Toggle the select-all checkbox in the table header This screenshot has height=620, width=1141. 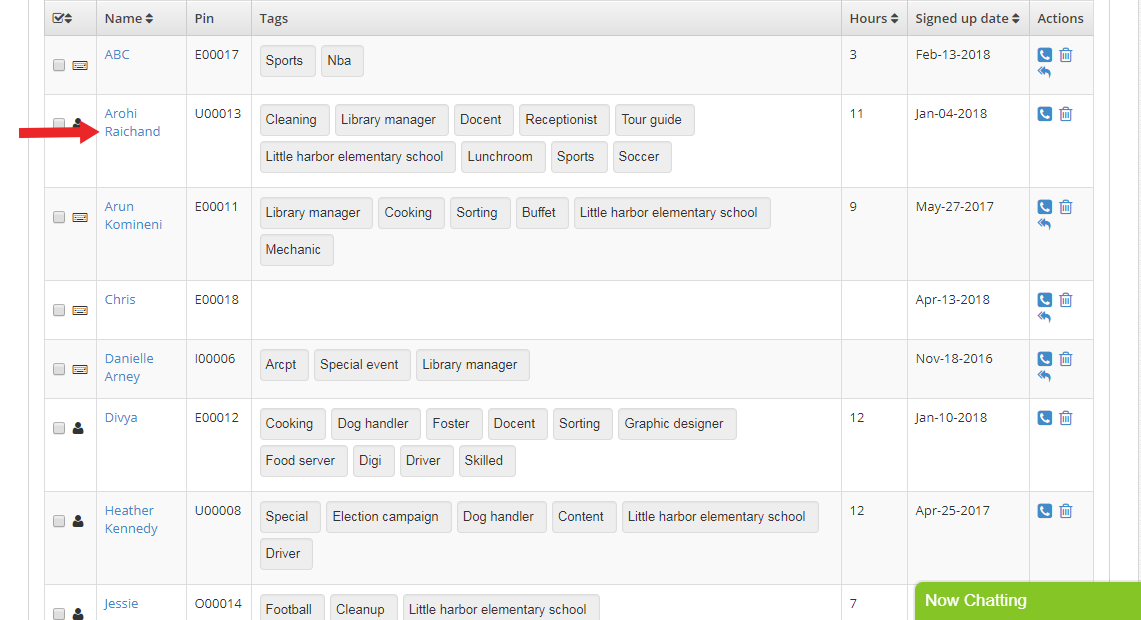(58, 19)
